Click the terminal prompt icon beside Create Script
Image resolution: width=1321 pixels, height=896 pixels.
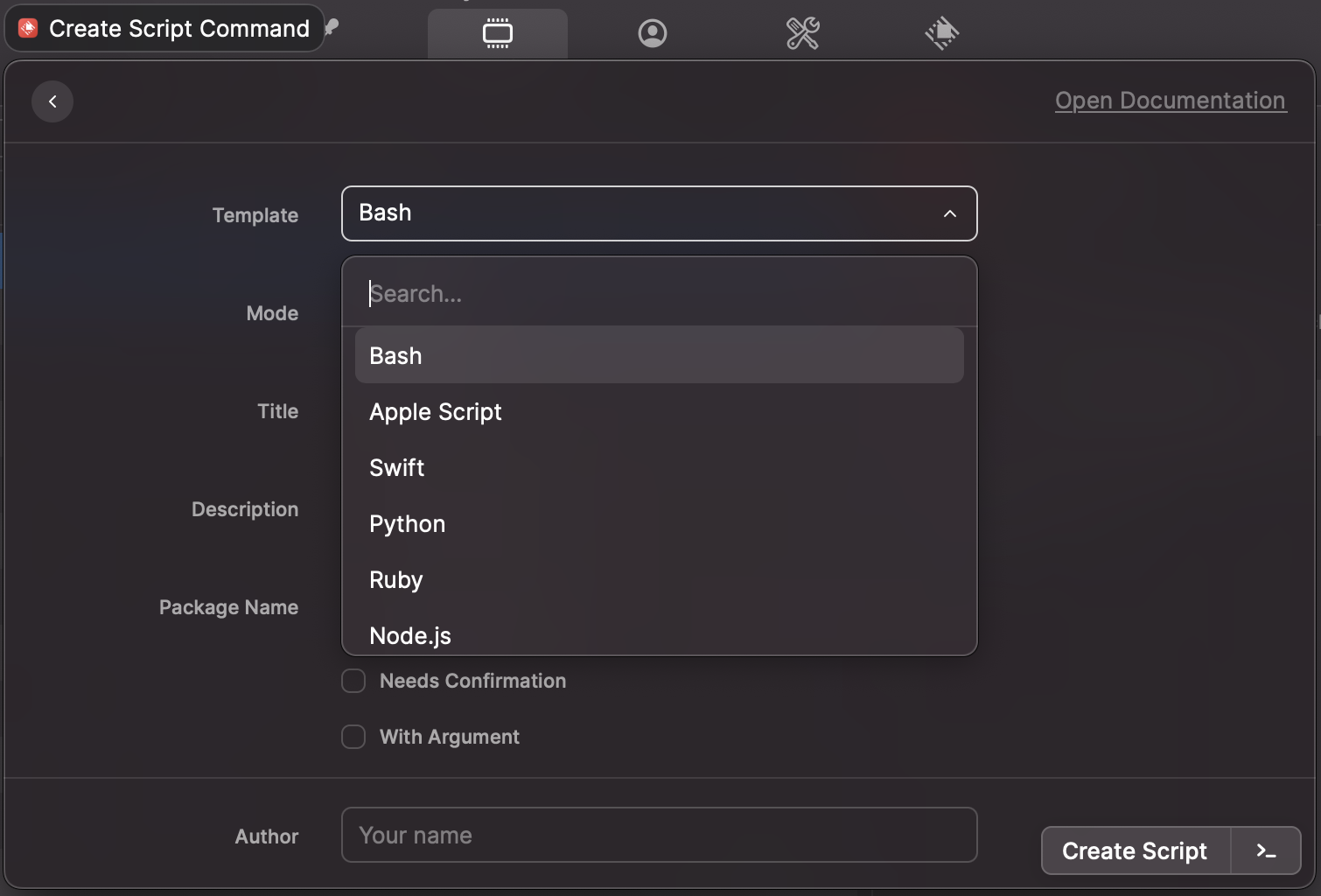pos(1266,850)
